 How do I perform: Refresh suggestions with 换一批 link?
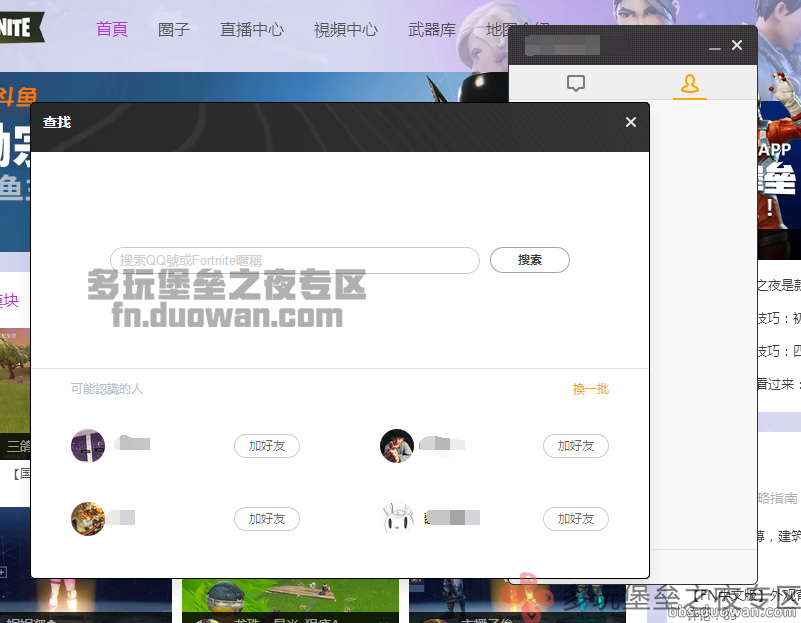click(590, 389)
